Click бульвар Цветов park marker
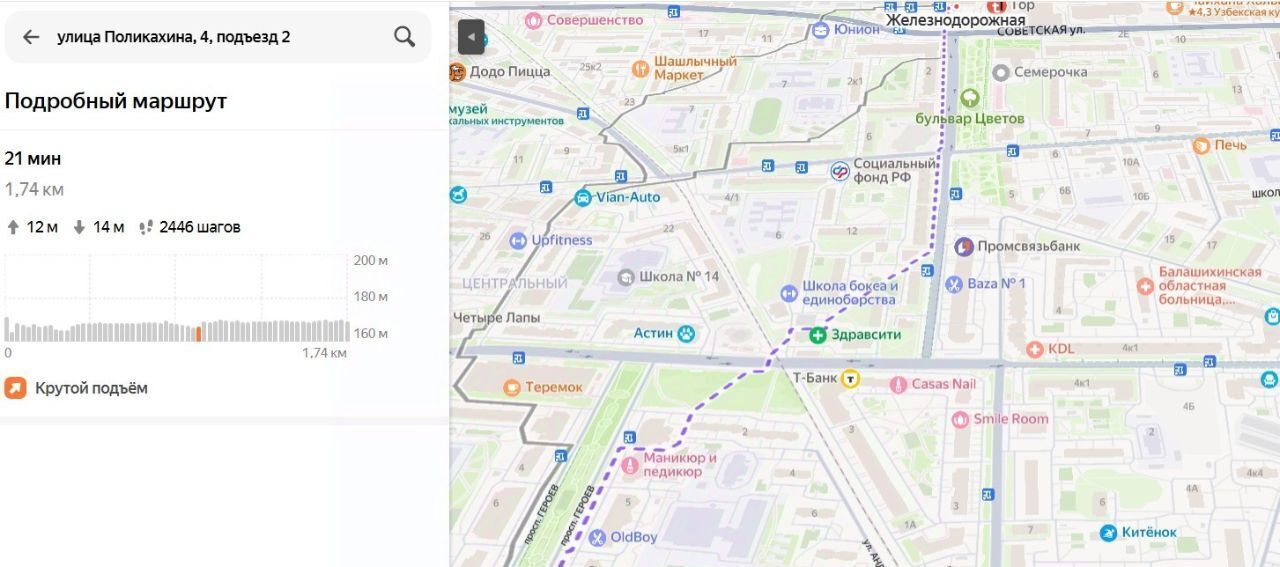The width and height of the screenshot is (1280, 567). pyautogui.click(x=969, y=98)
